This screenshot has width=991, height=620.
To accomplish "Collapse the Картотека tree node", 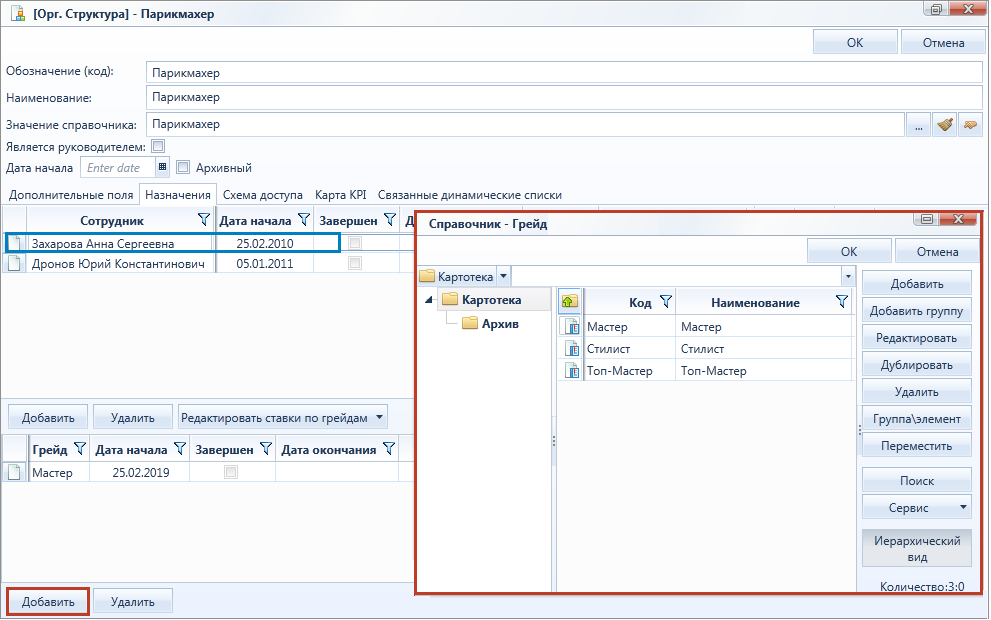I will tap(429, 300).
